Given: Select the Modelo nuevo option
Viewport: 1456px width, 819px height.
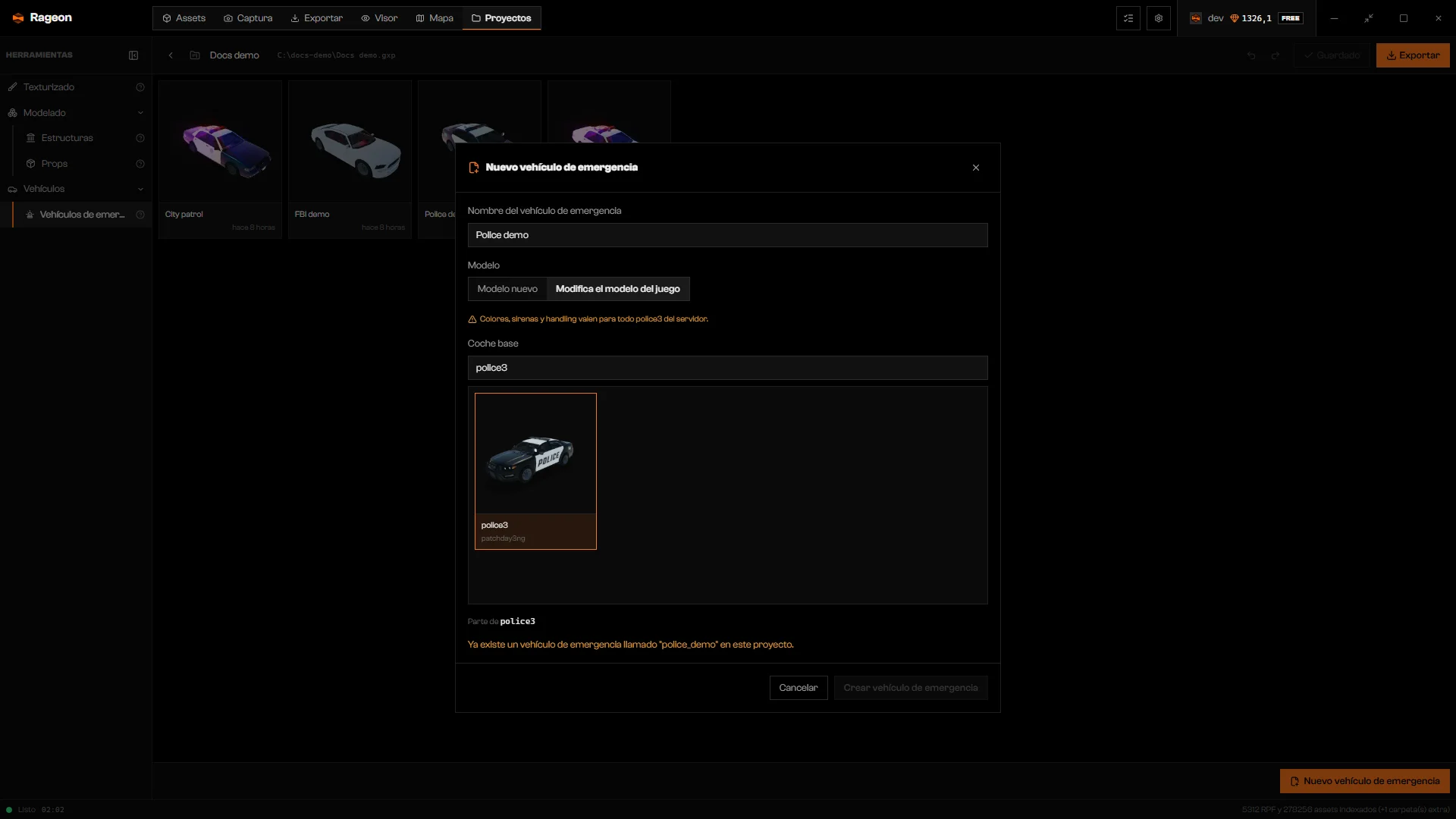Looking at the screenshot, I should tap(507, 289).
